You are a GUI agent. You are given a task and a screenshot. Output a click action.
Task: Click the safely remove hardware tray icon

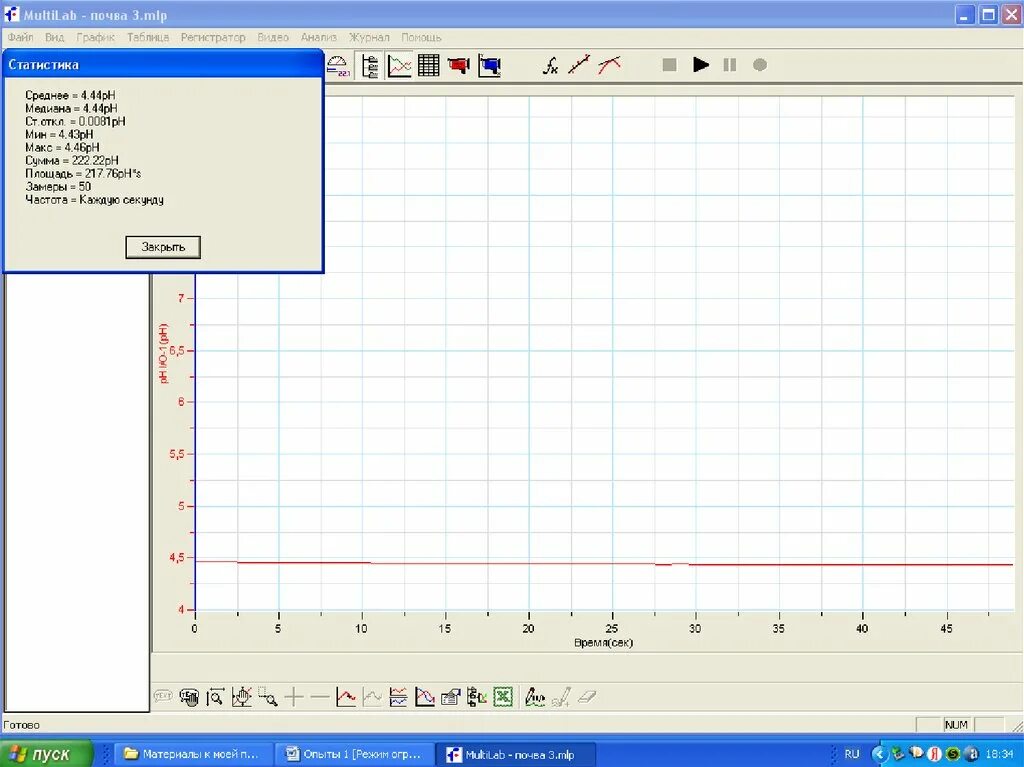pos(898,754)
